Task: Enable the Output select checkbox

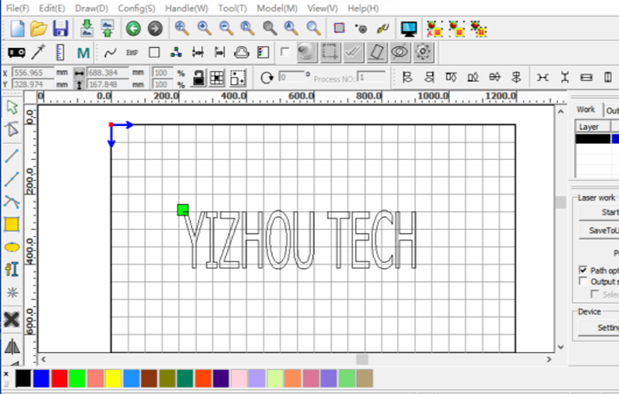Action: pyautogui.click(x=583, y=281)
